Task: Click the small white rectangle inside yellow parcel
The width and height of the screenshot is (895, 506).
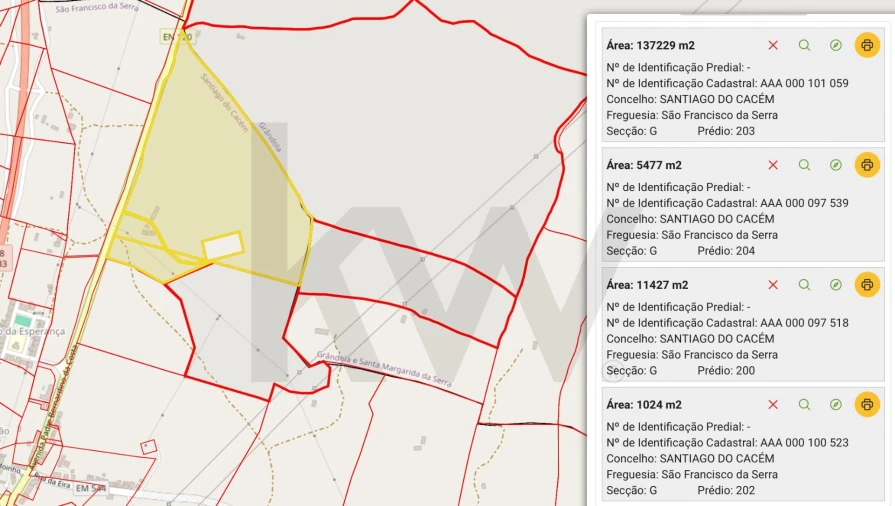Action: coord(223,245)
